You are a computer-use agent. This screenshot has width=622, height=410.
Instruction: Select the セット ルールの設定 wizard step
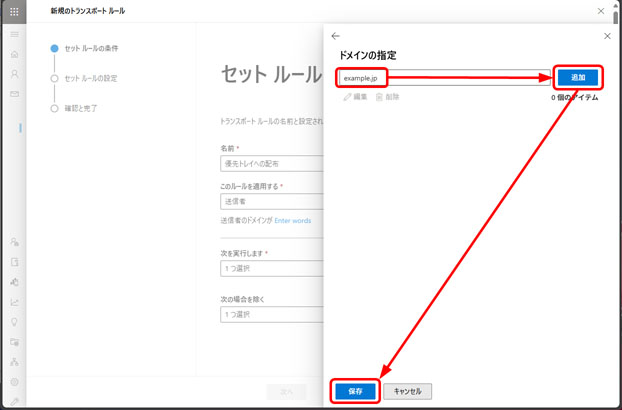tap(84, 78)
